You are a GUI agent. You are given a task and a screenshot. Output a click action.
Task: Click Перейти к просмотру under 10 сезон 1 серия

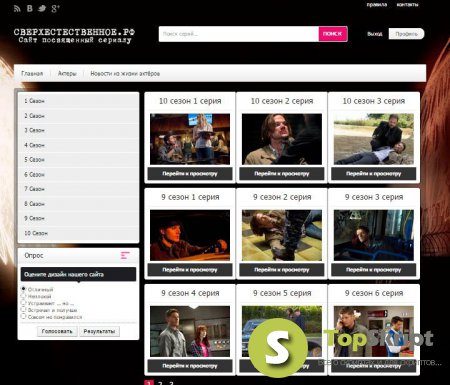[190, 174]
